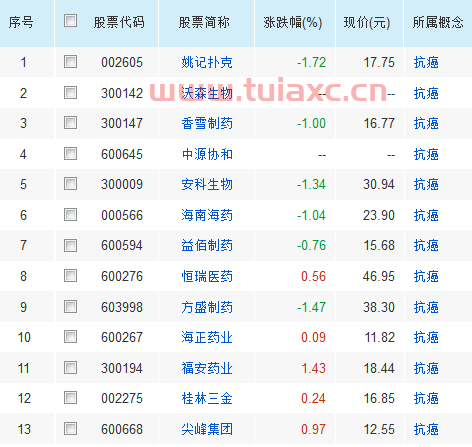Click the 0.56 change percentage value
Viewport: 472px width, 447px height.
313,276
